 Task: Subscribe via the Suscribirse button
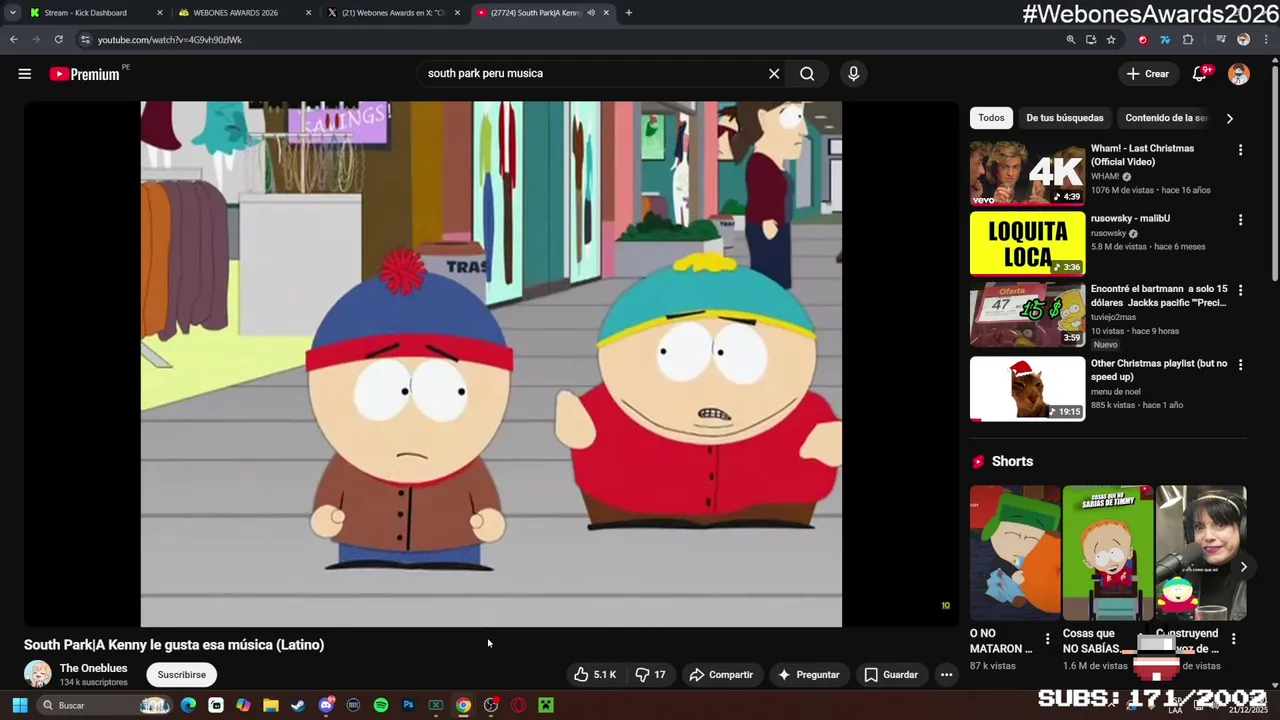click(x=182, y=675)
